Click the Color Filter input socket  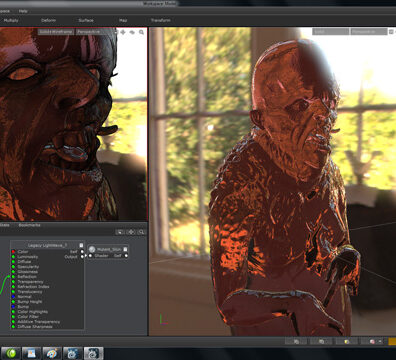(13, 317)
